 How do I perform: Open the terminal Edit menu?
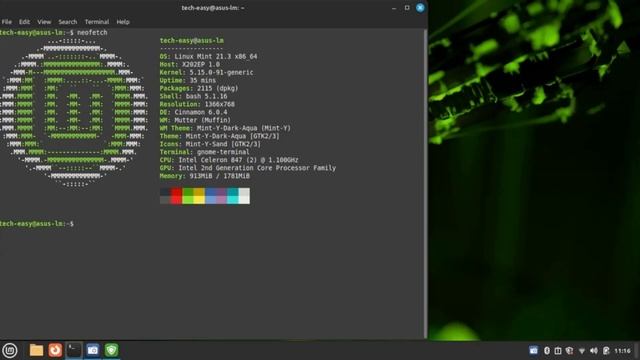pos(24,22)
